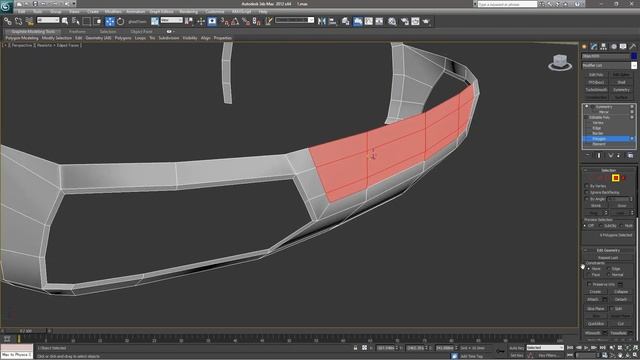Select the Element sub-object level icon
The height and width of the screenshot is (360, 640).
[x=624, y=178]
